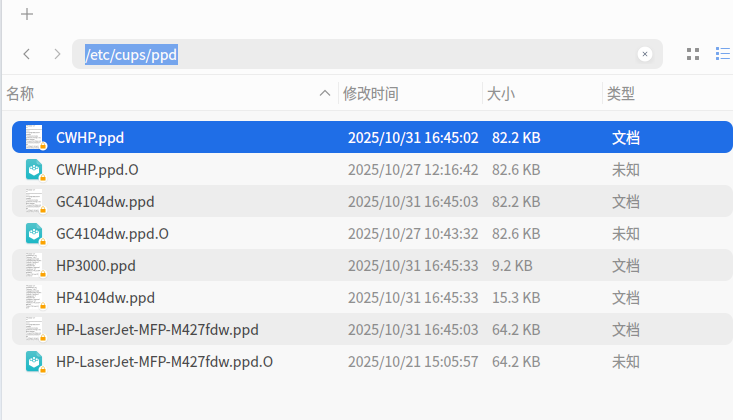Select HP-LaserJet-MFP-M427fdw.ppd file

372,329
